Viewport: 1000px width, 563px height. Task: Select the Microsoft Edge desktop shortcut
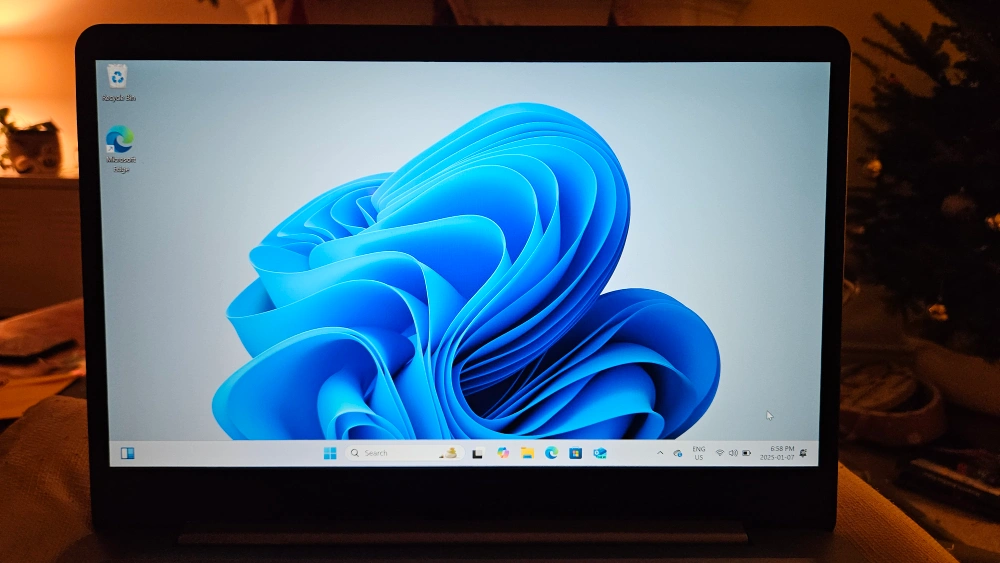point(120,141)
